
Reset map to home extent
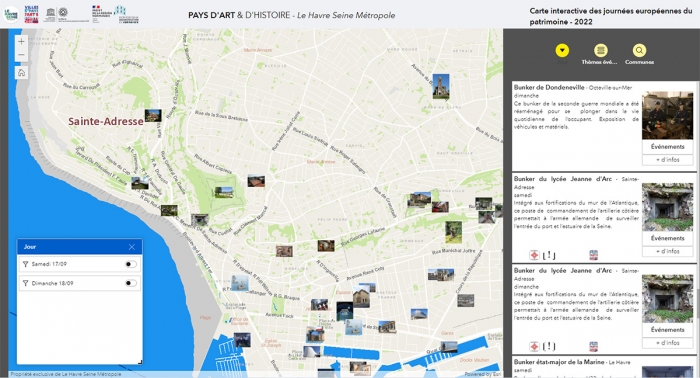pyautogui.click(x=21, y=73)
